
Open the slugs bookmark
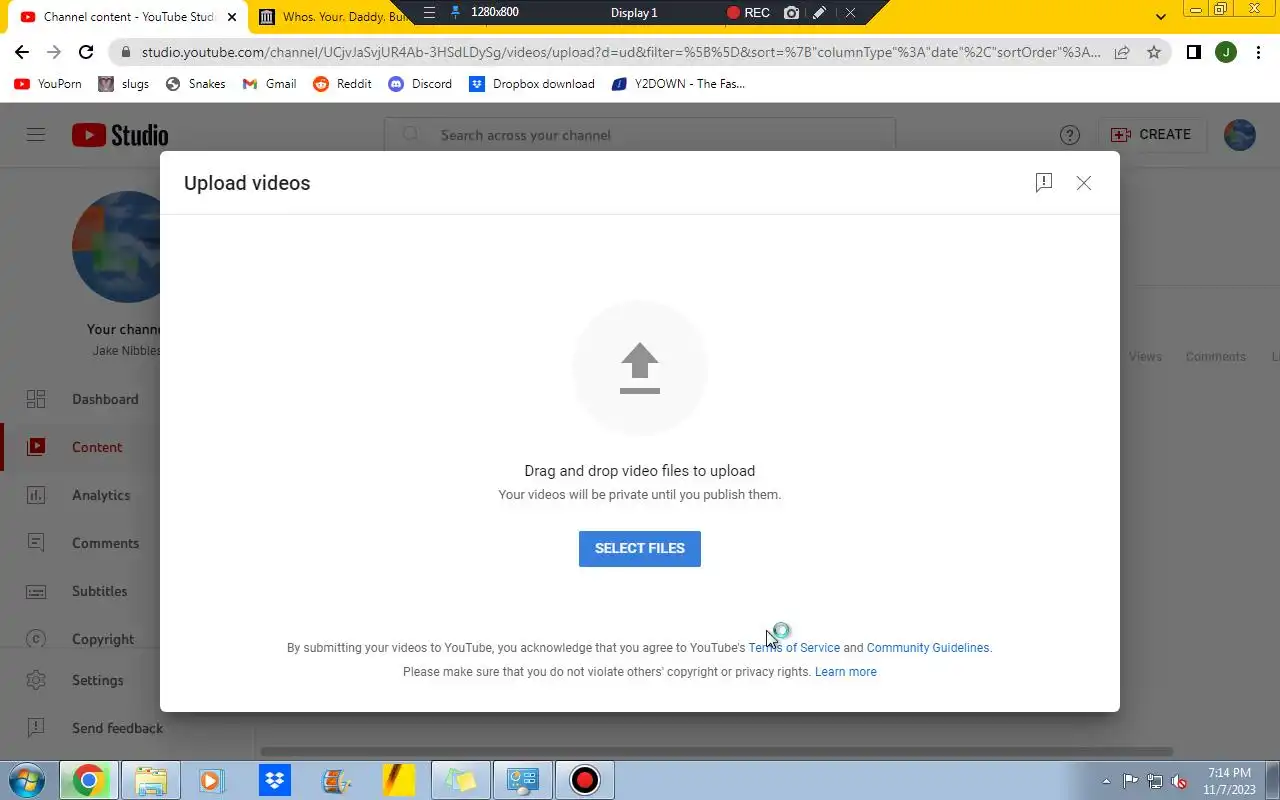[124, 84]
